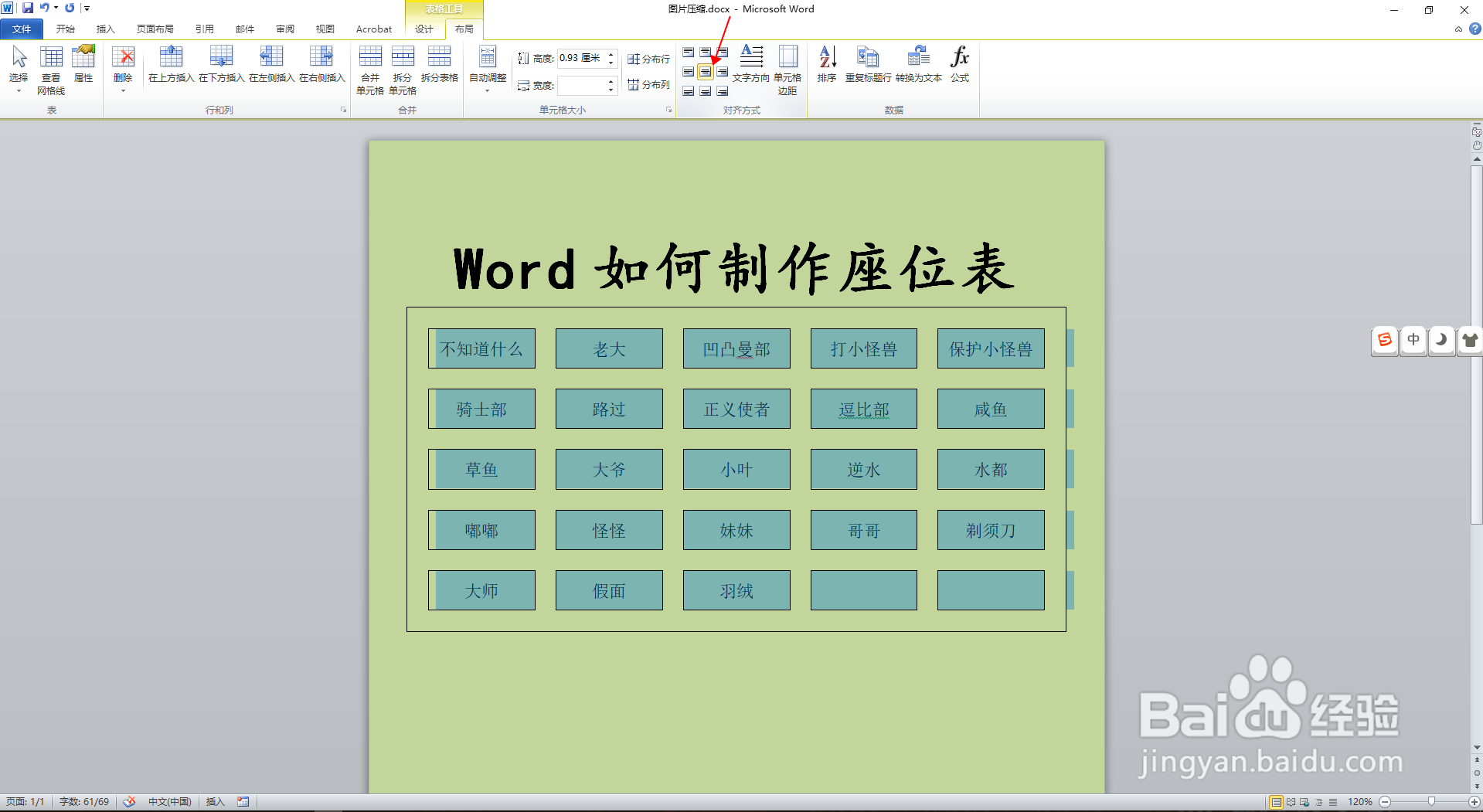This screenshot has height=812, width=1483.
Task: Click the Sogou S input icon
Action: click(1385, 340)
